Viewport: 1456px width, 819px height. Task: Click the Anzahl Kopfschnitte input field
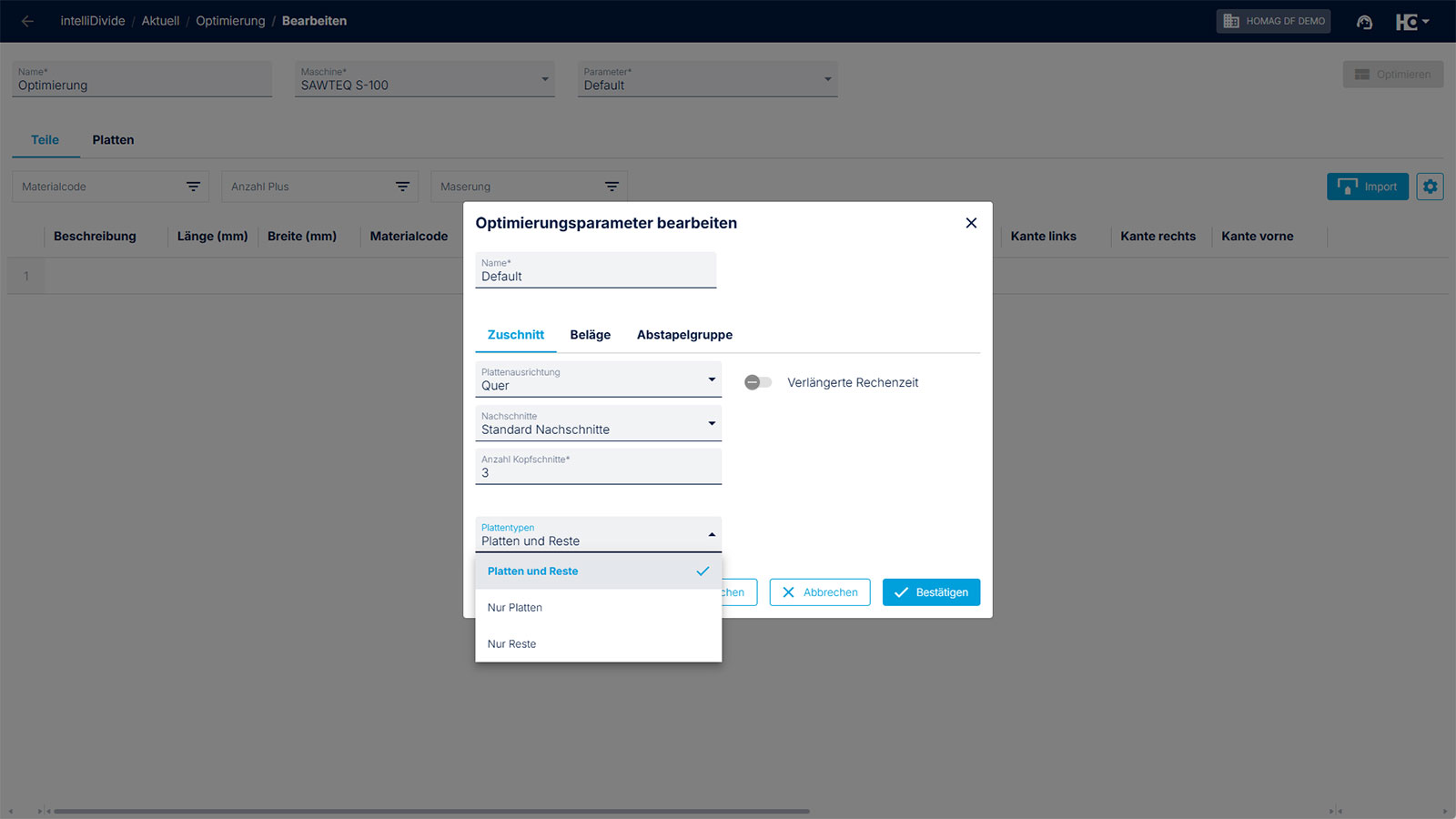598,472
